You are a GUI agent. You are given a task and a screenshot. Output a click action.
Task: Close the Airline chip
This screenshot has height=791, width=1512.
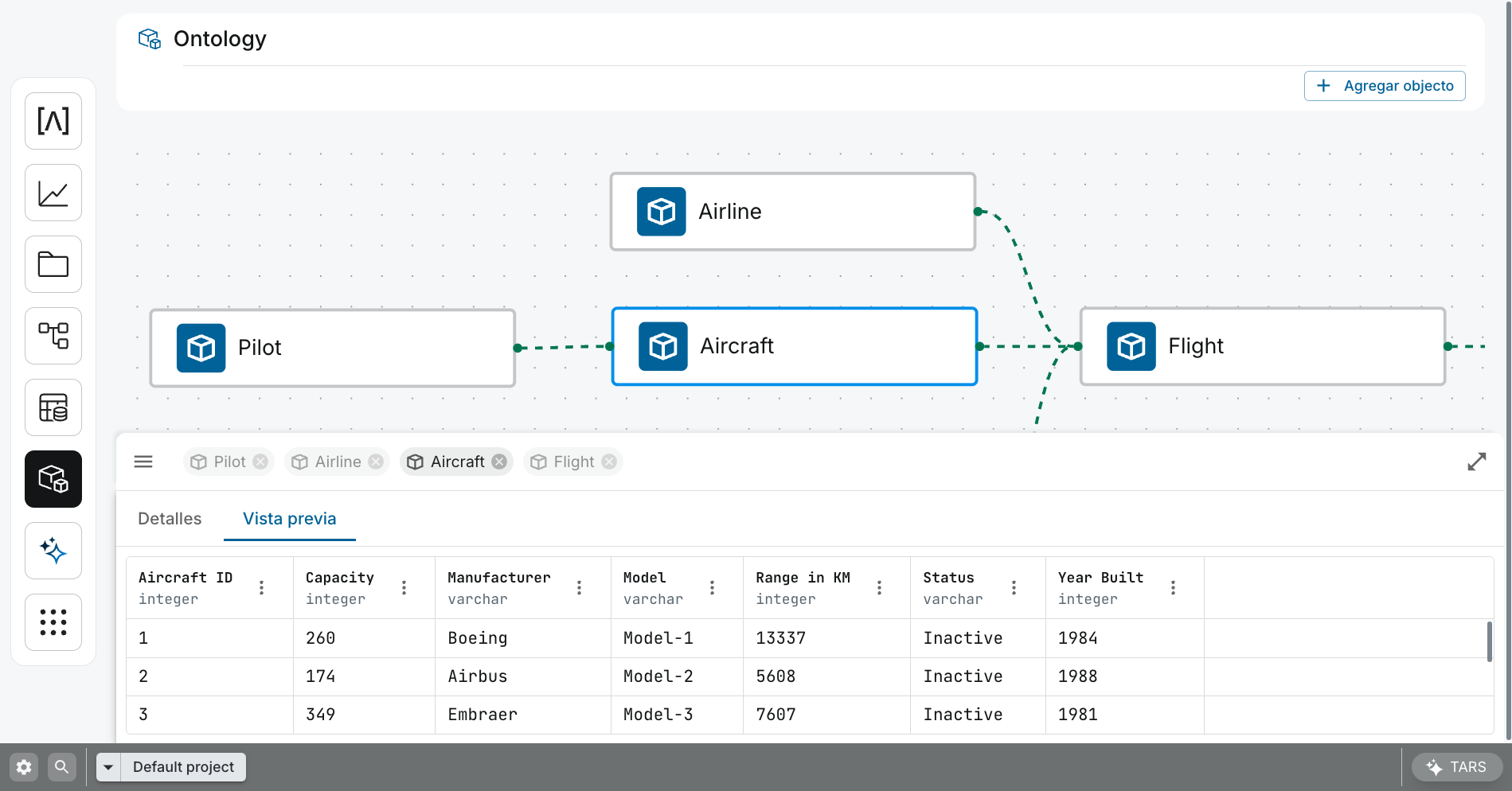tap(376, 462)
